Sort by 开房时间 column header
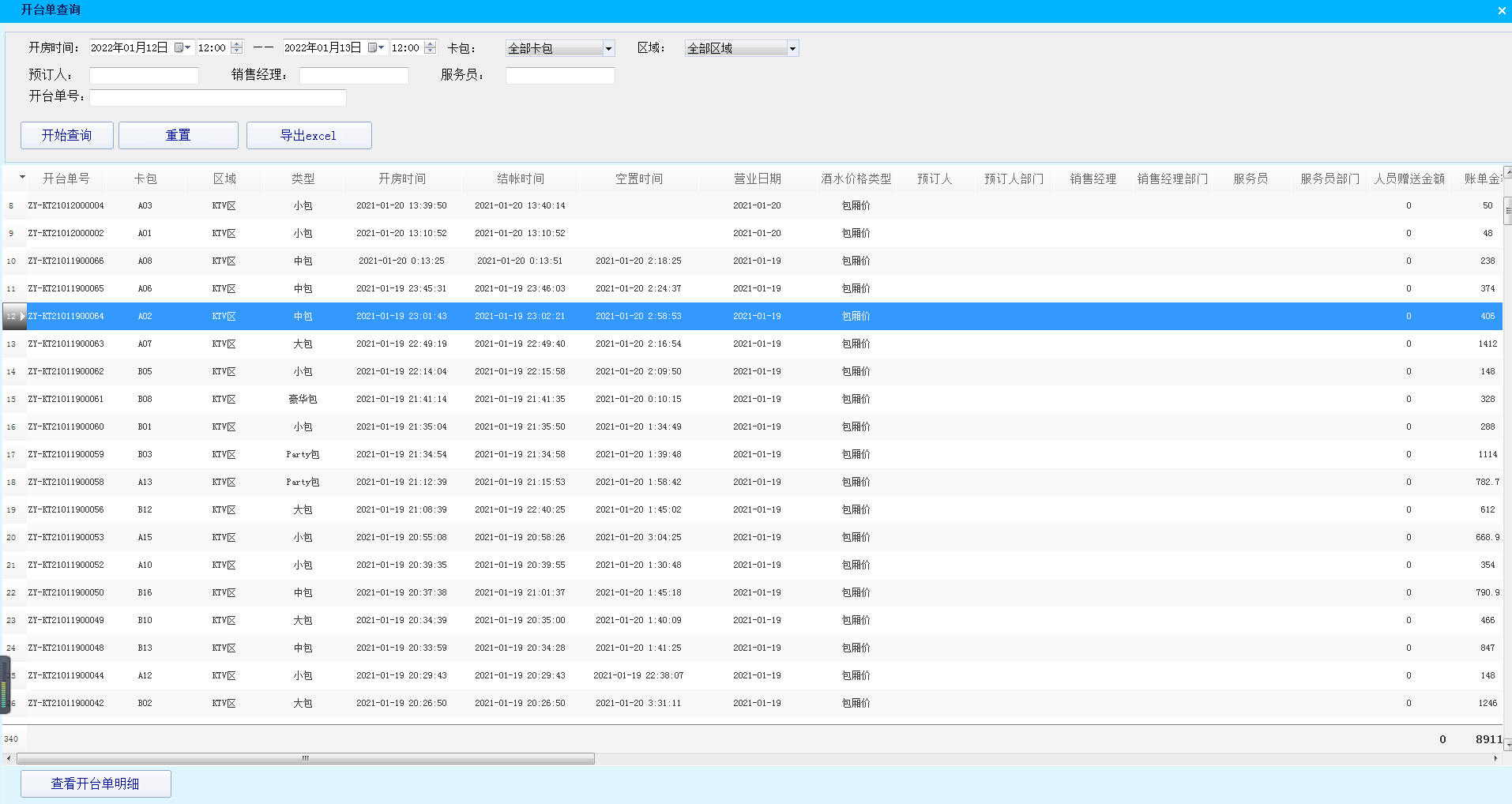 click(402, 179)
